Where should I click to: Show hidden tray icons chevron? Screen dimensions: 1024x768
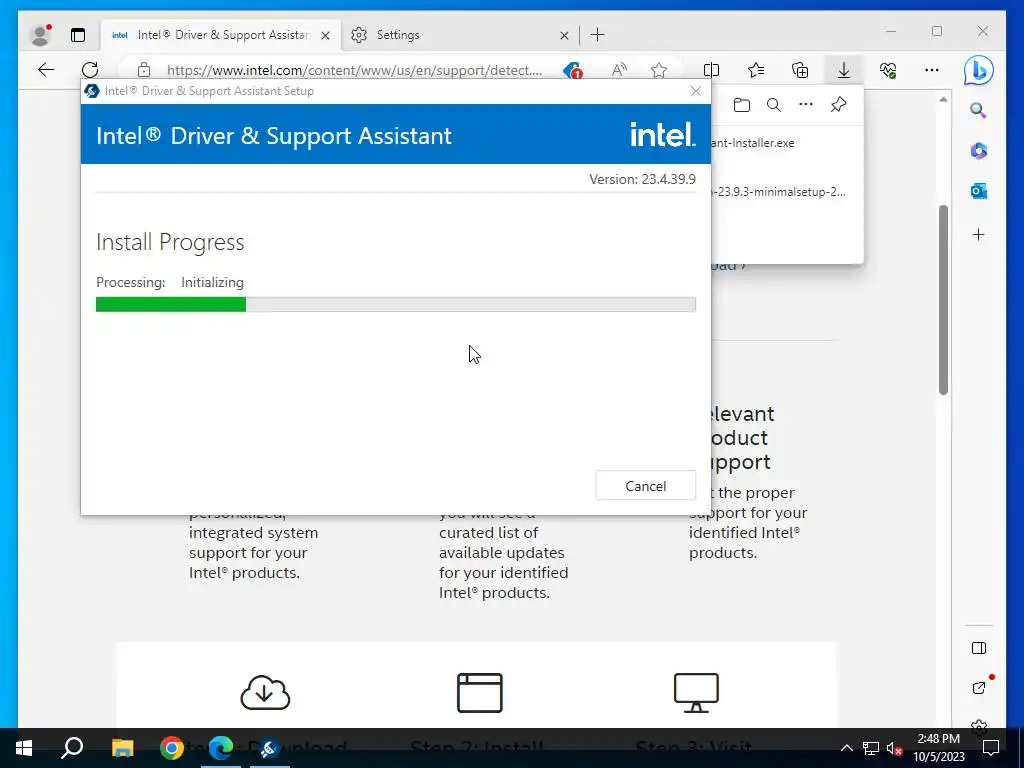(x=846, y=748)
